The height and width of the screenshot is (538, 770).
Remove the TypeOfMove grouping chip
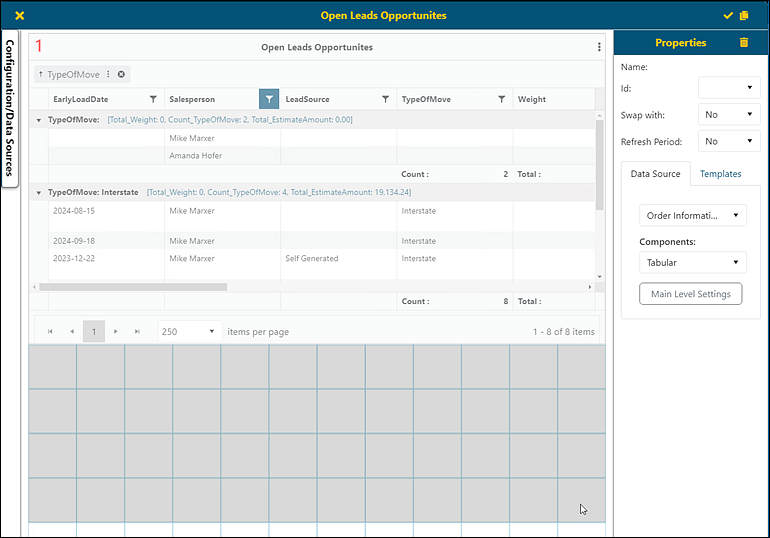(x=121, y=74)
